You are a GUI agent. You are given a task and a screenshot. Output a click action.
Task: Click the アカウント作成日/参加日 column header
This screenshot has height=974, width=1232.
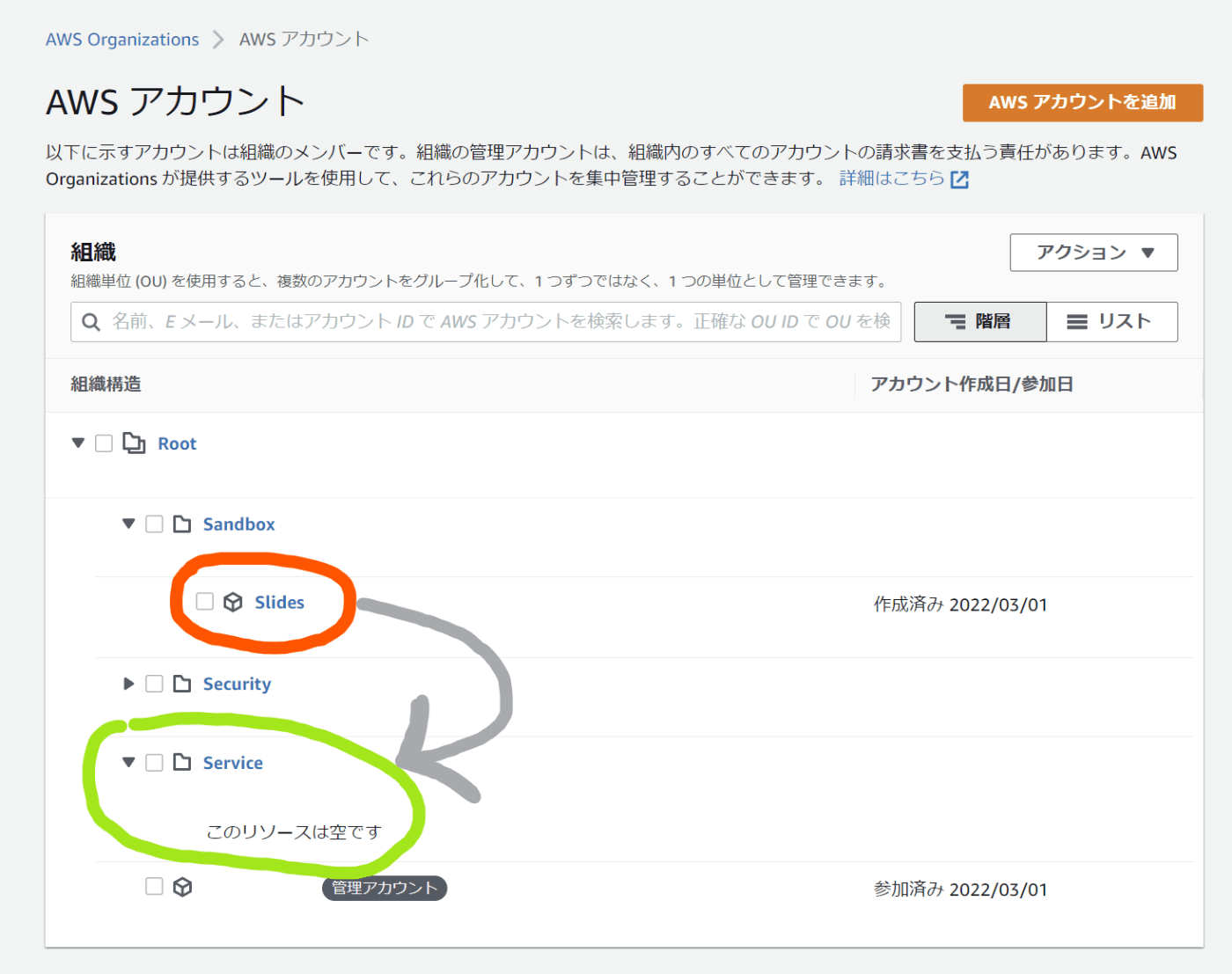pos(972,384)
